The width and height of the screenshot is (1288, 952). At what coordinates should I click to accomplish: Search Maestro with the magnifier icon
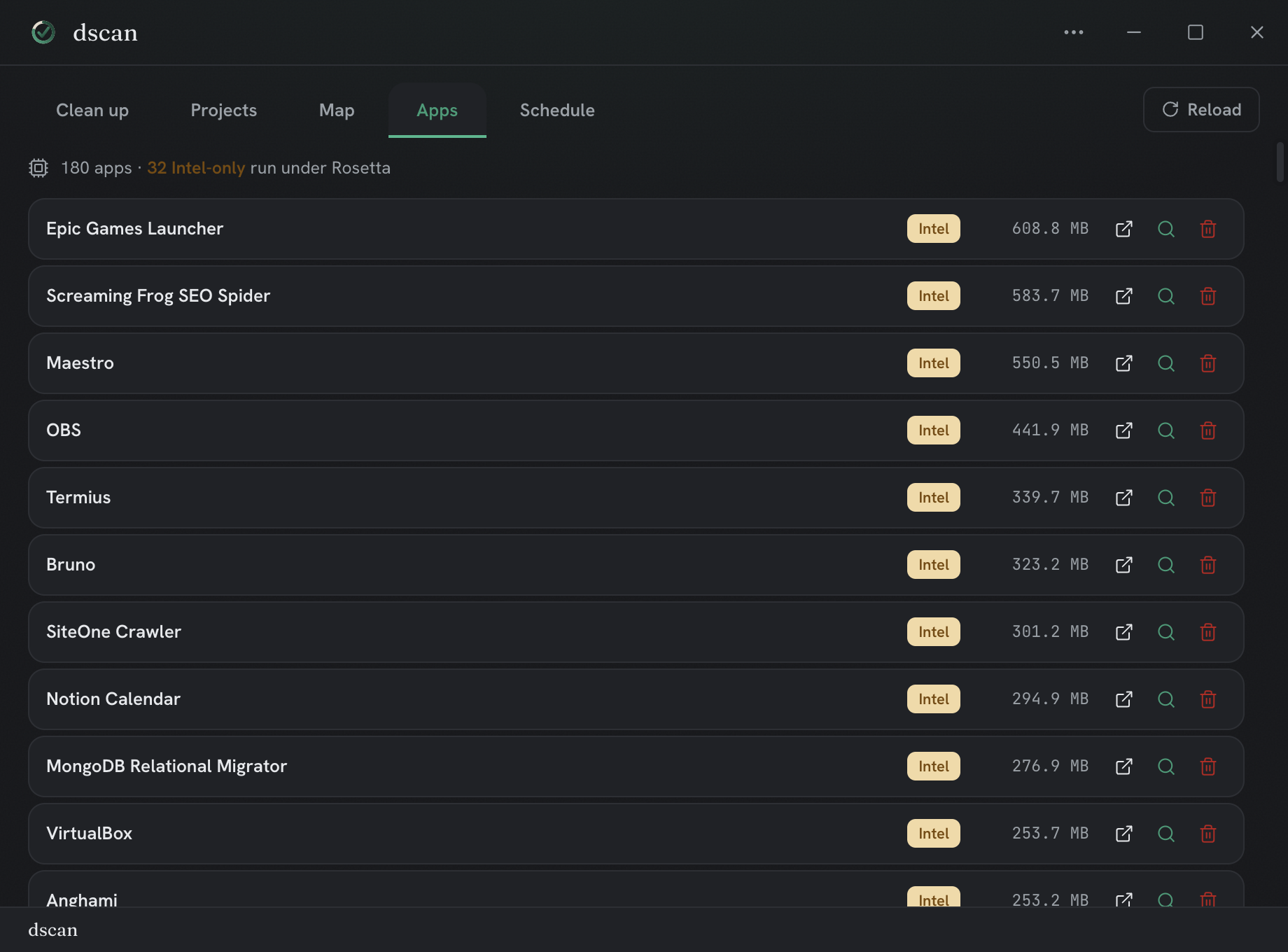(1166, 363)
